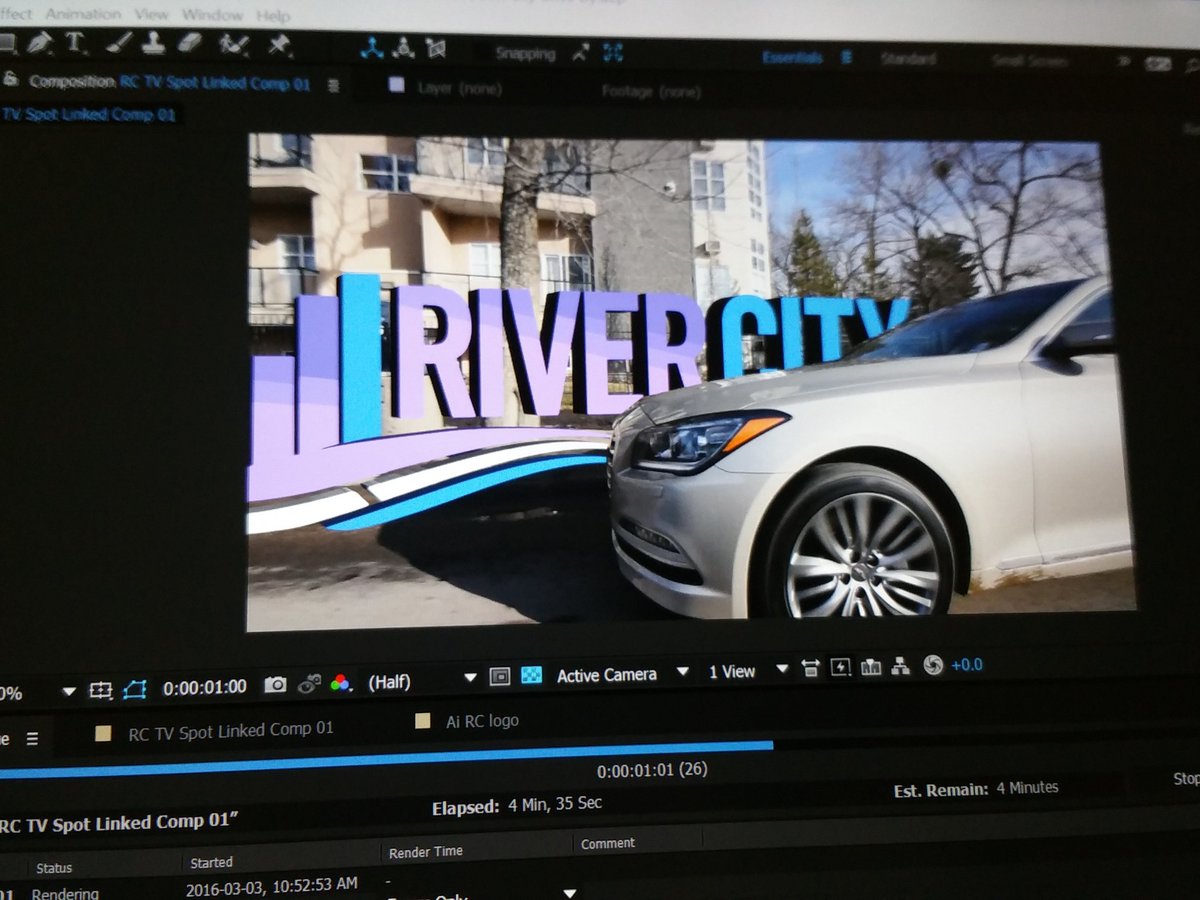
Task: Select the View Axis Mode icon
Action: coord(436,47)
